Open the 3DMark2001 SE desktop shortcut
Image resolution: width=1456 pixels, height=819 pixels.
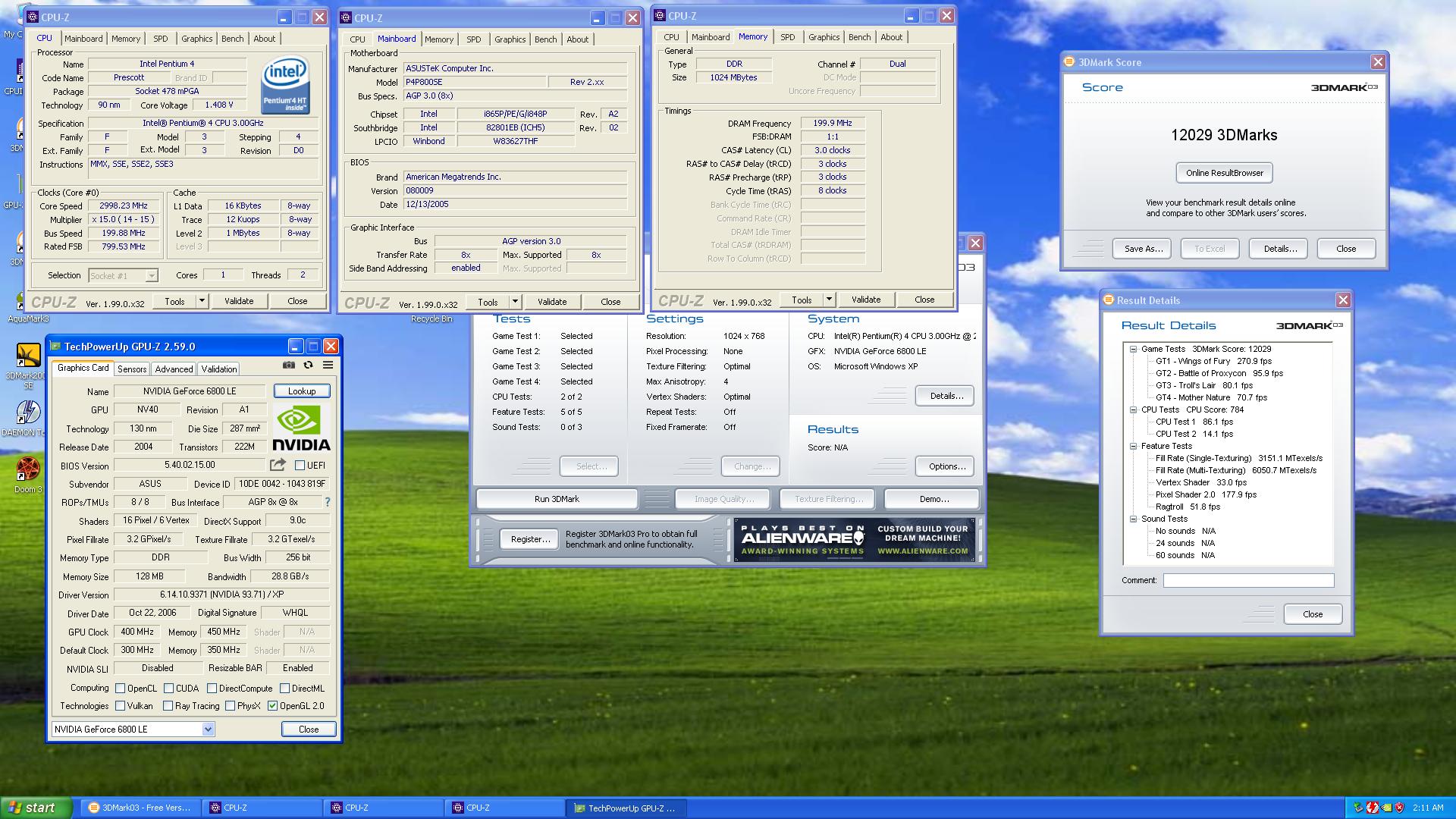(x=28, y=366)
